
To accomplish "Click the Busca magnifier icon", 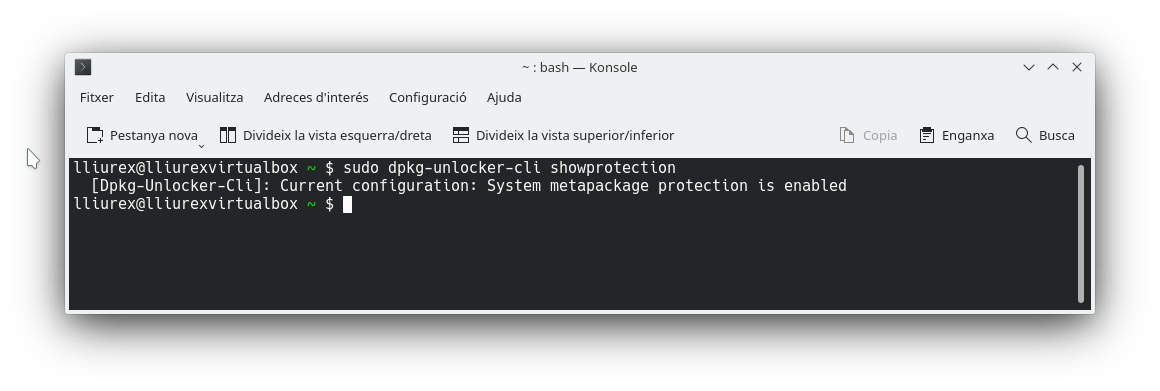I will click(x=1024, y=135).
